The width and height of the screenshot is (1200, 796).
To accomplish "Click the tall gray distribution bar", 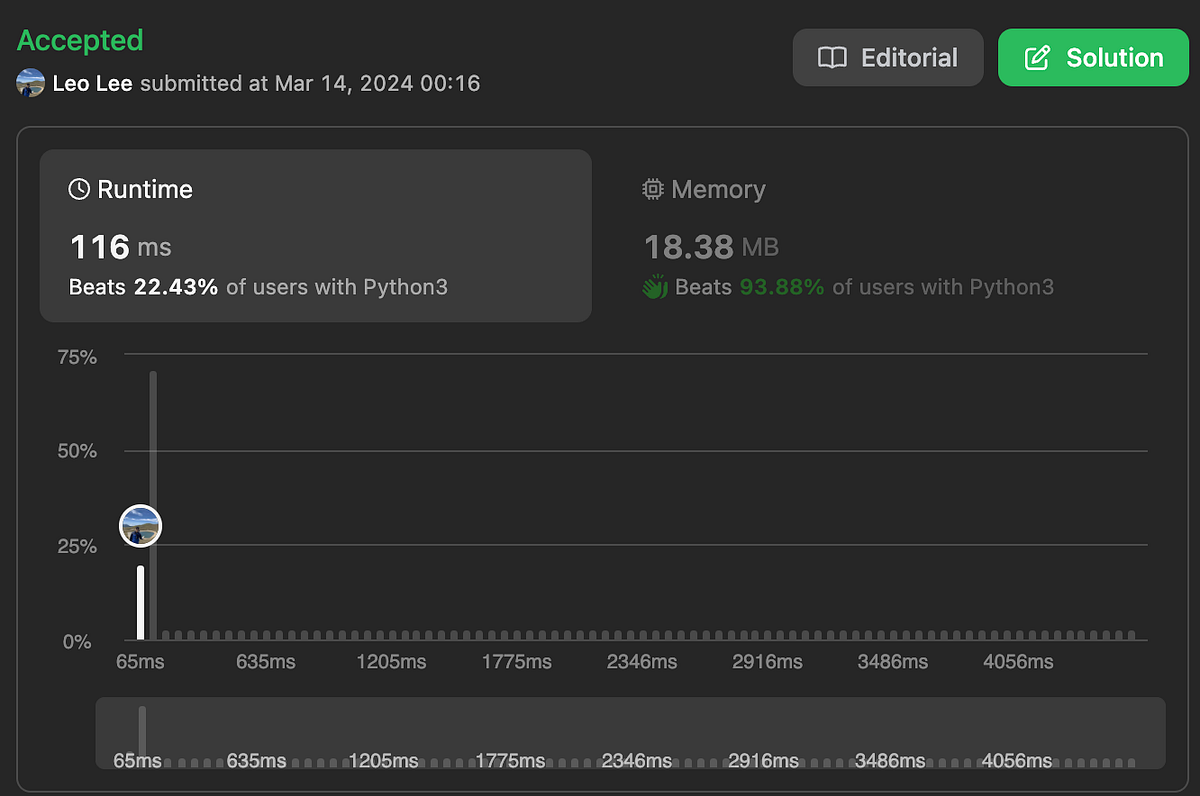I will pos(153,505).
